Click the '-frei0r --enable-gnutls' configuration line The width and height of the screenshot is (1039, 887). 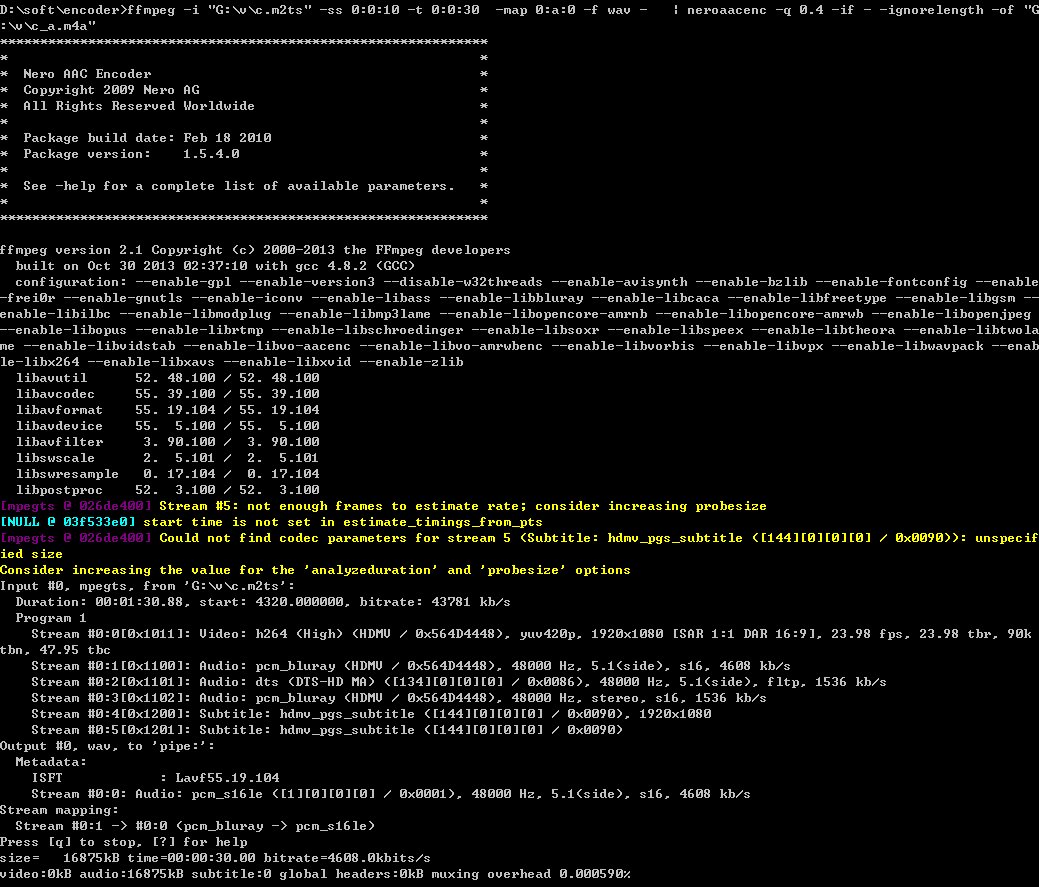click(x=520, y=298)
